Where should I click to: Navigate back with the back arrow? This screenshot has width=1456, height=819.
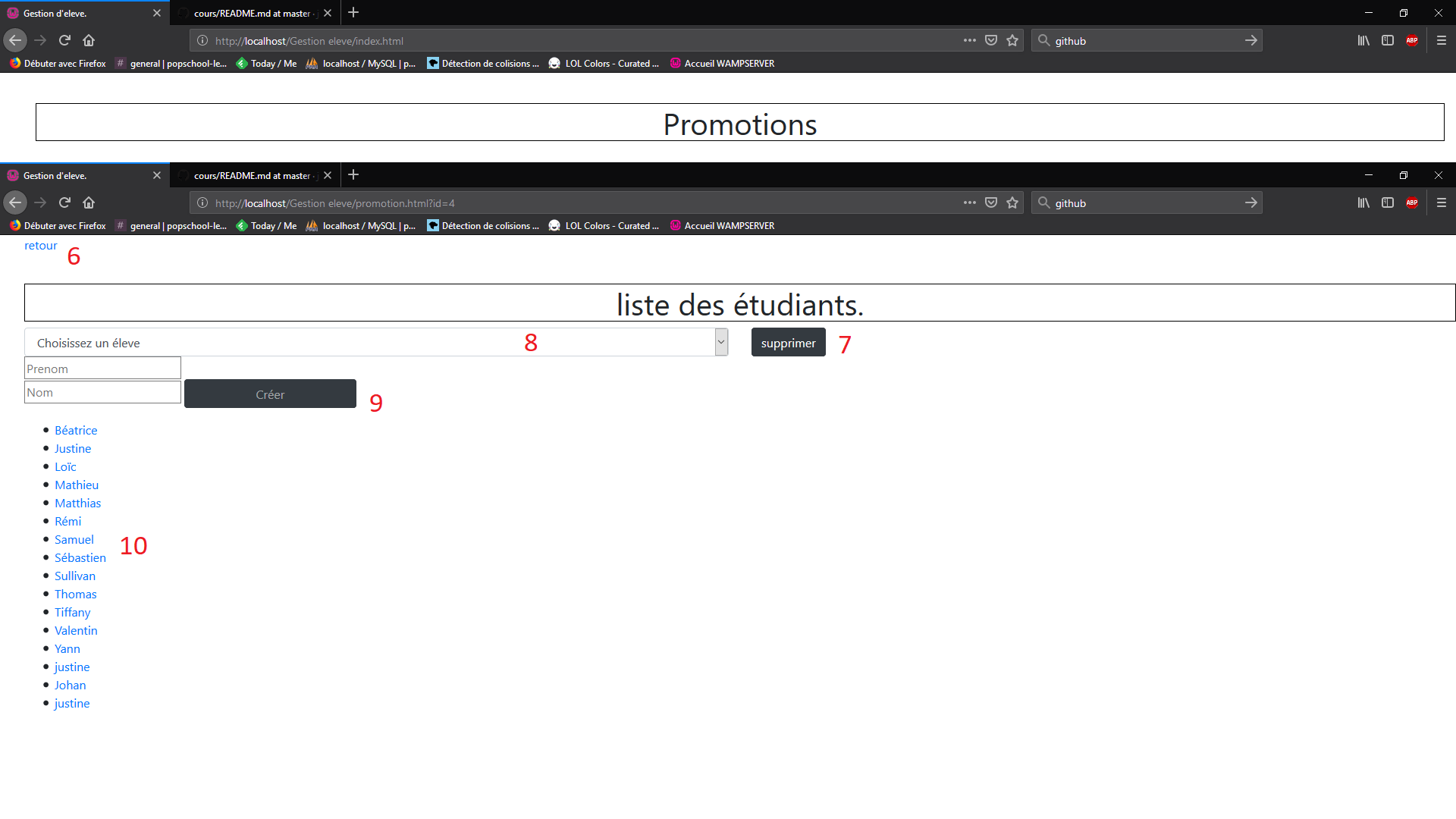pyautogui.click(x=15, y=202)
